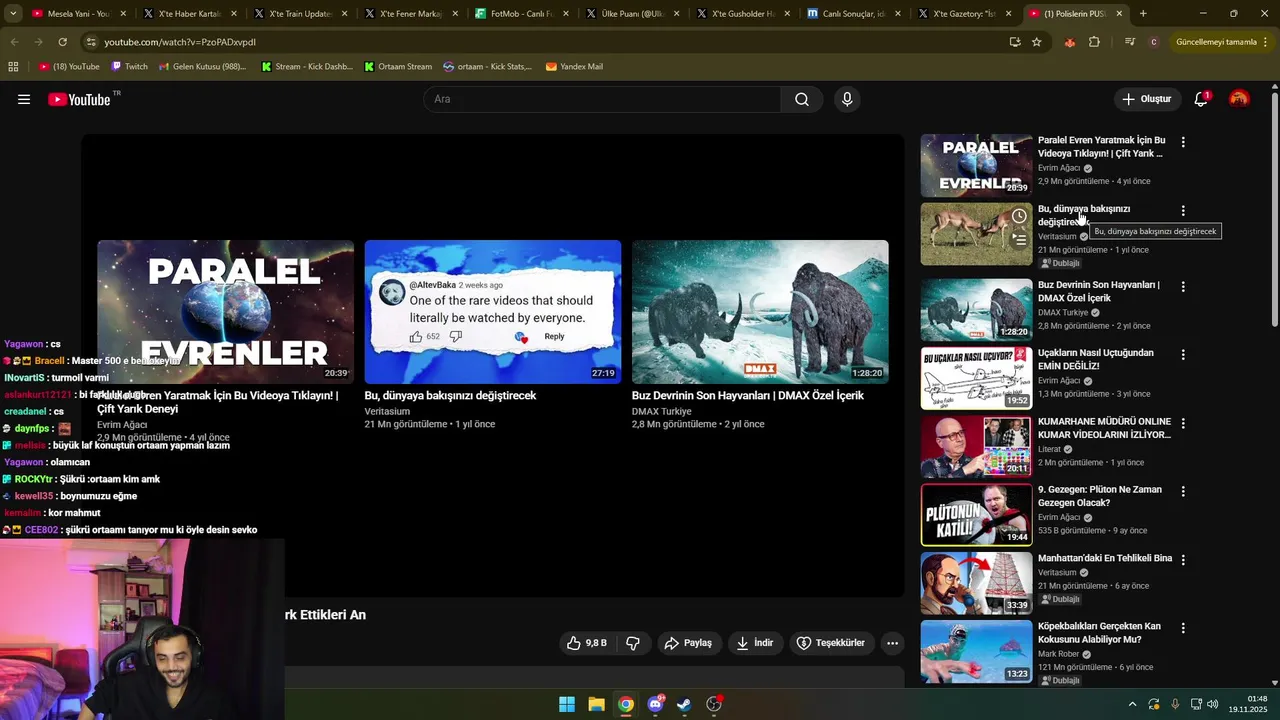Start voice search with the microphone icon
The width and height of the screenshot is (1280, 720).
(847, 99)
